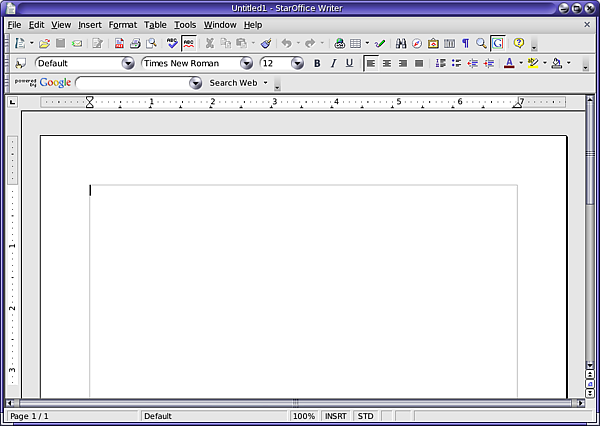Viewport: 600px width, 426px height.
Task: Send document as e-mail icon
Action: [x=77, y=44]
